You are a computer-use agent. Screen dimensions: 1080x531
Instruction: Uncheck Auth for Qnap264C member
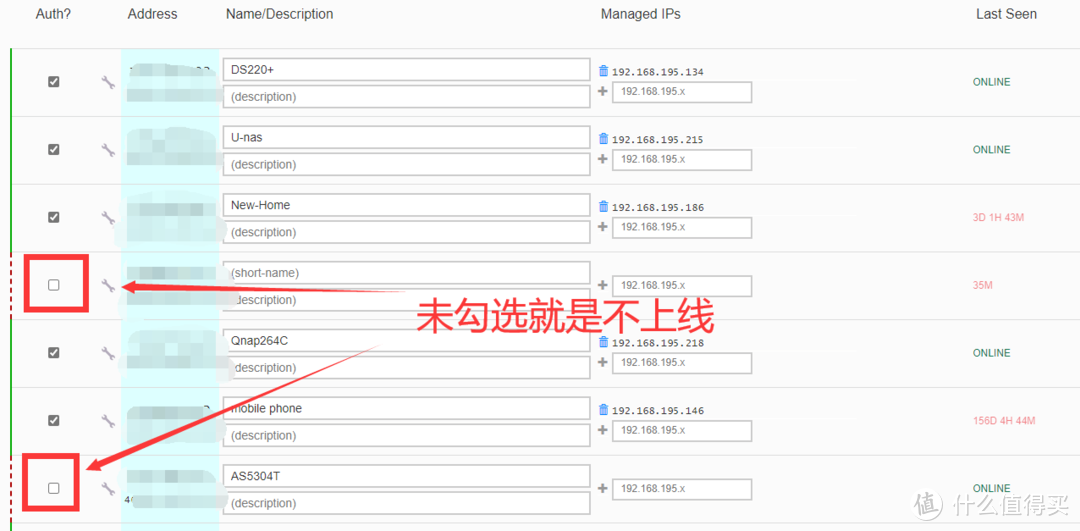click(54, 353)
